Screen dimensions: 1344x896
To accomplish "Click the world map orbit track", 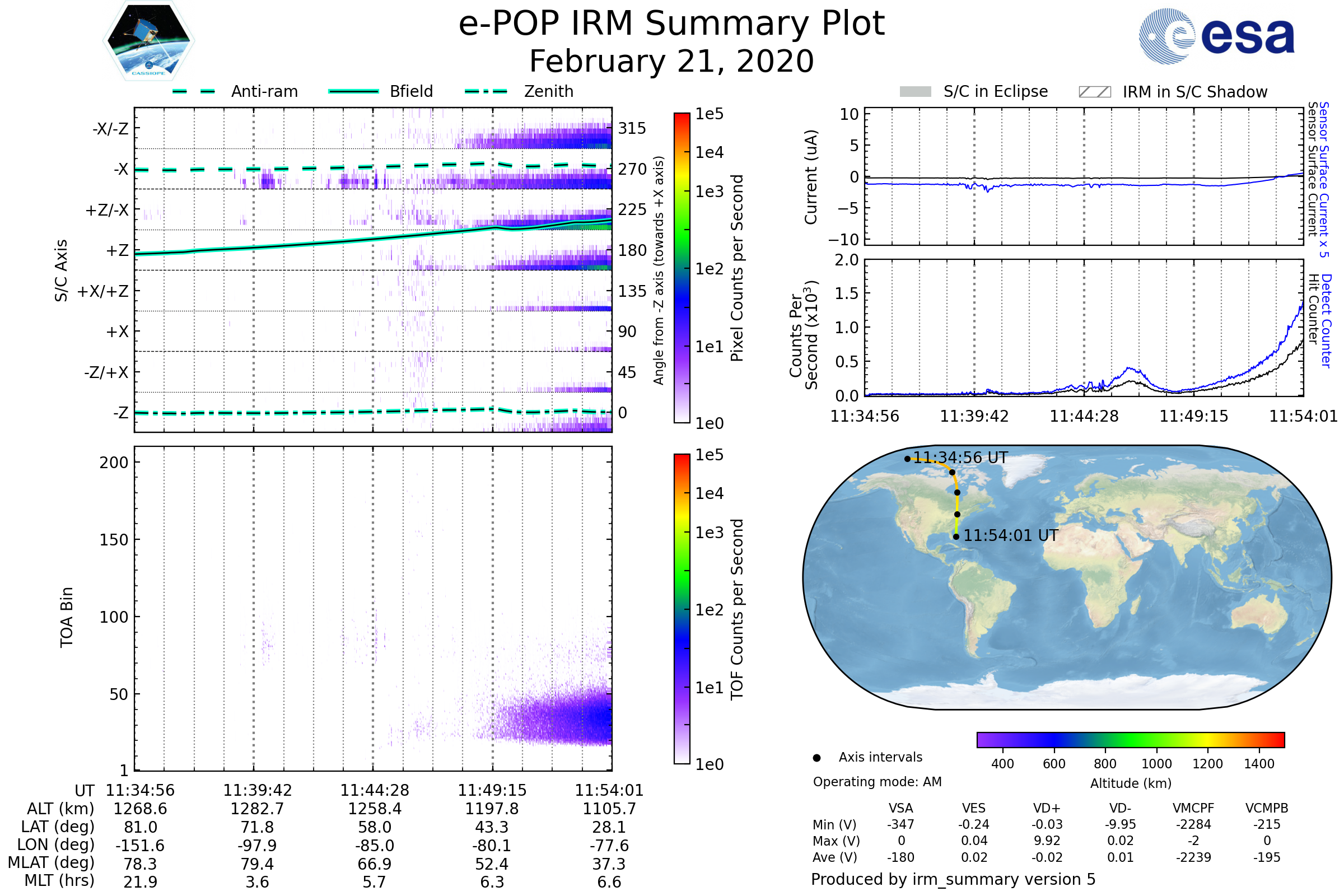I will (x=957, y=503).
